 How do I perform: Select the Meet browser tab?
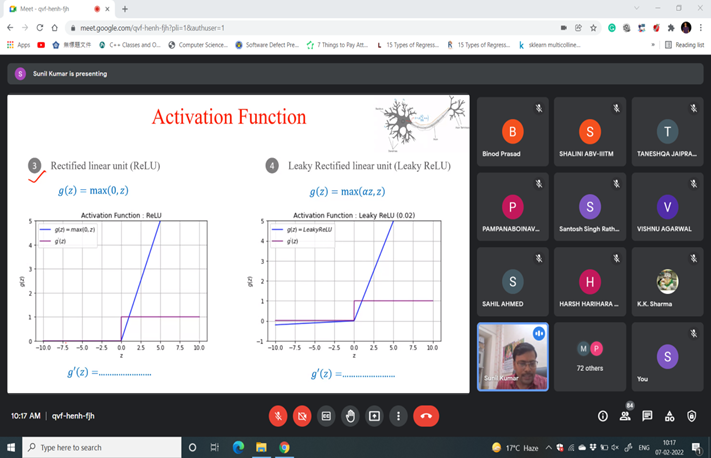(x=55, y=9)
